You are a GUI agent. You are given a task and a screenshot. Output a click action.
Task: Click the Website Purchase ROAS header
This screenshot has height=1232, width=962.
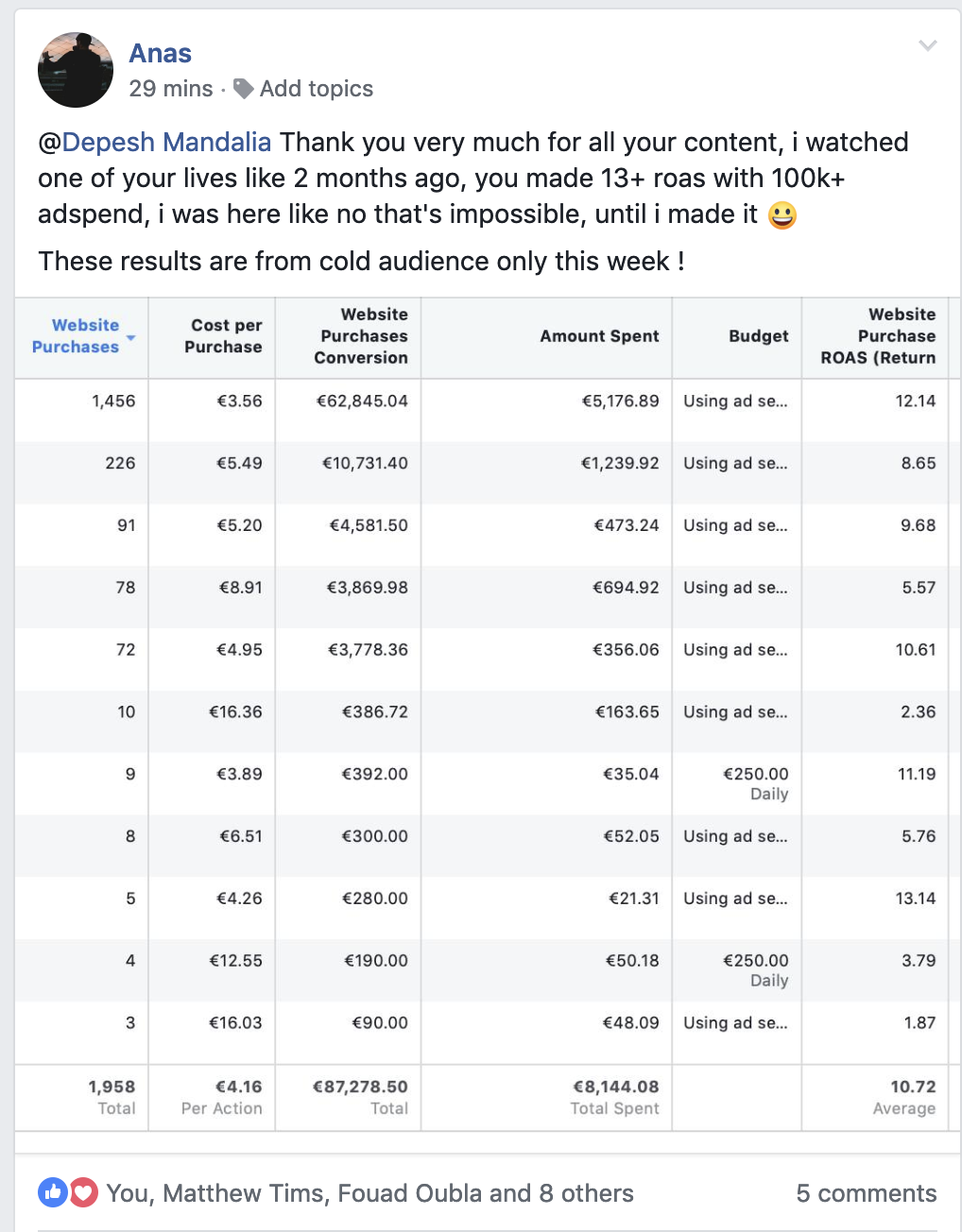click(x=878, y=336)
